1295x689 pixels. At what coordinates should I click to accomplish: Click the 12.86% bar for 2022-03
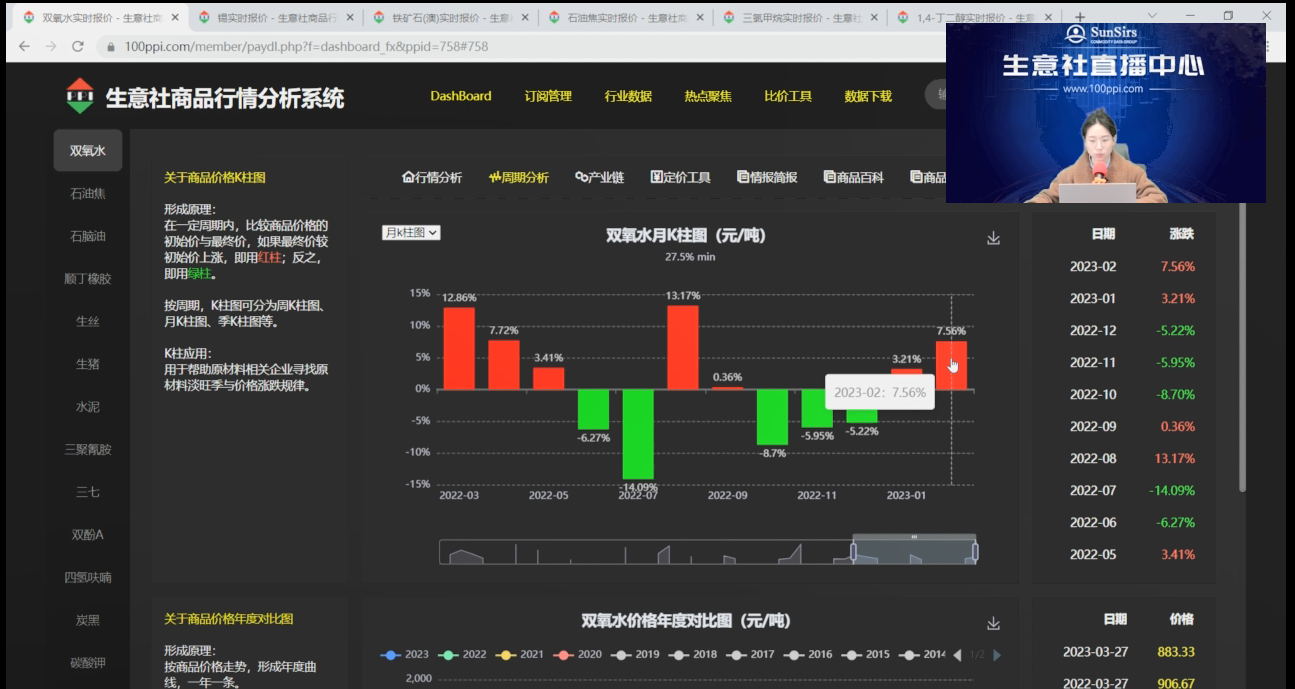coord(459,348)
